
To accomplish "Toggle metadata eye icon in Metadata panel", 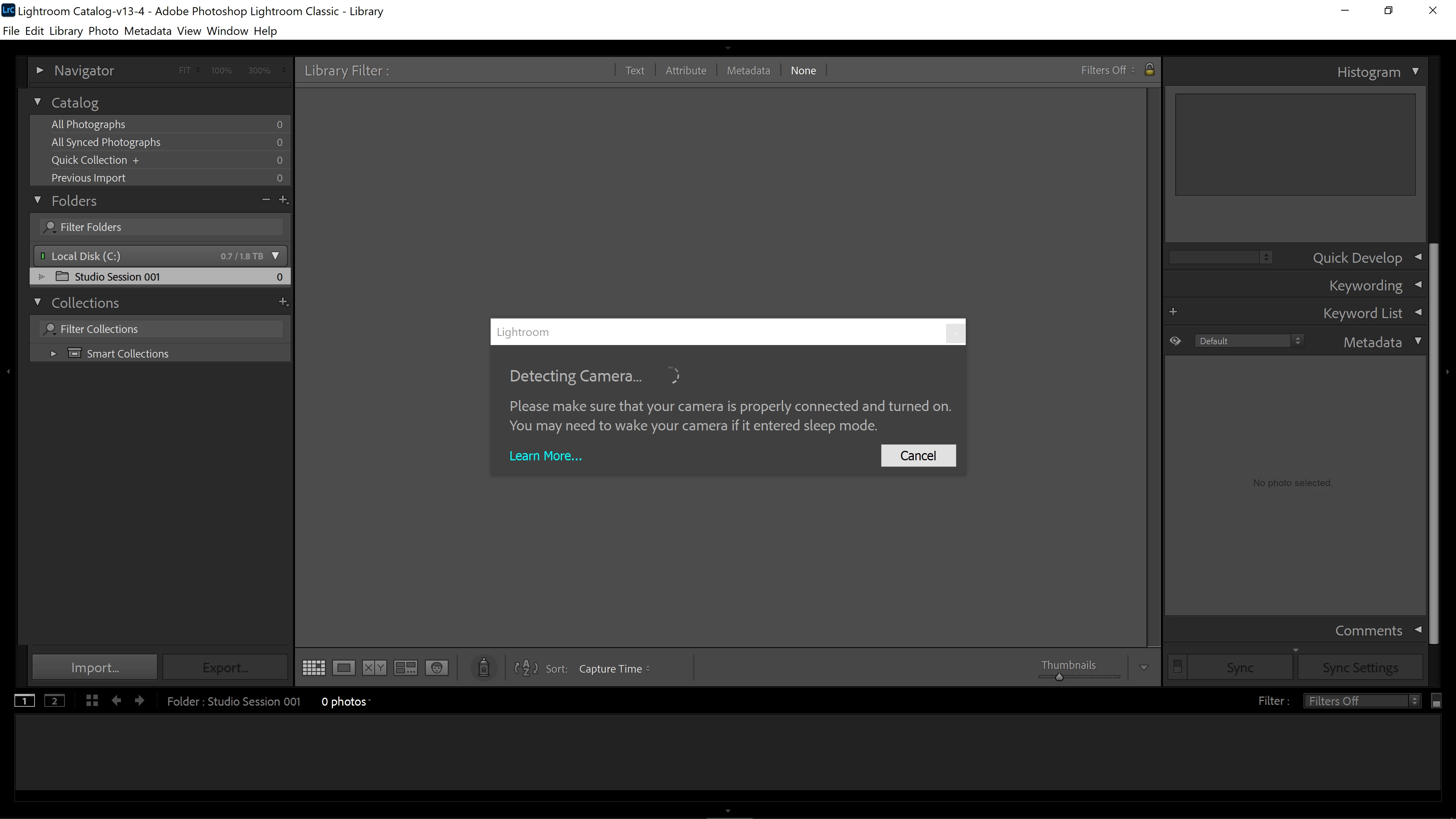I will point(1176,341).
